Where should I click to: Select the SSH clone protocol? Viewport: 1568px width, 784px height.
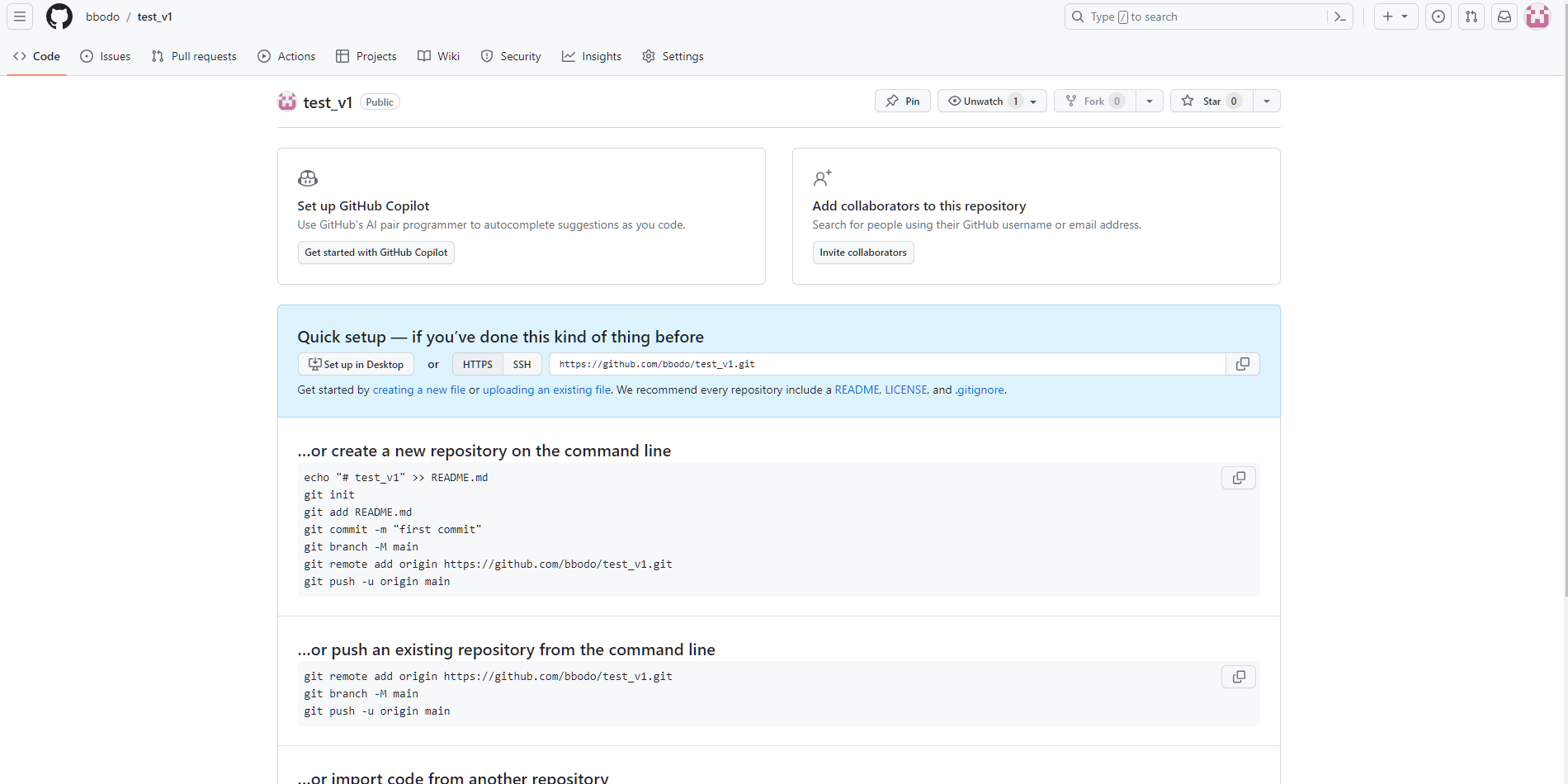(x=522, y=364)
